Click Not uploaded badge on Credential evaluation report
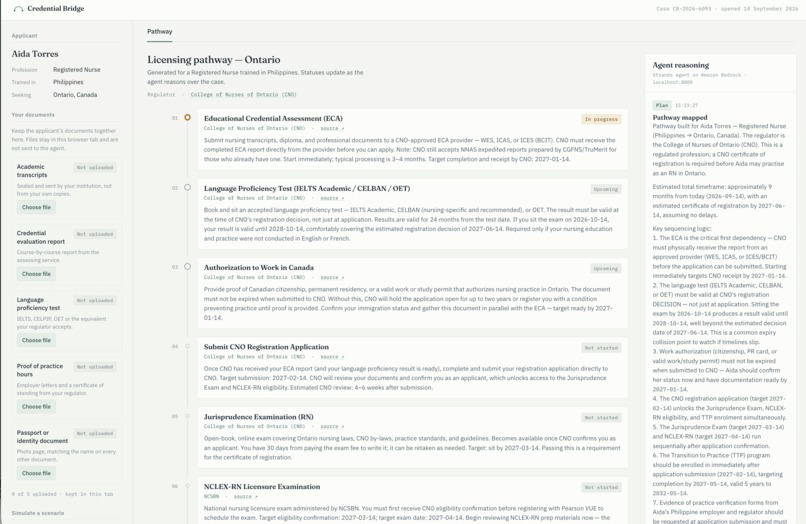 click(95, 234)
